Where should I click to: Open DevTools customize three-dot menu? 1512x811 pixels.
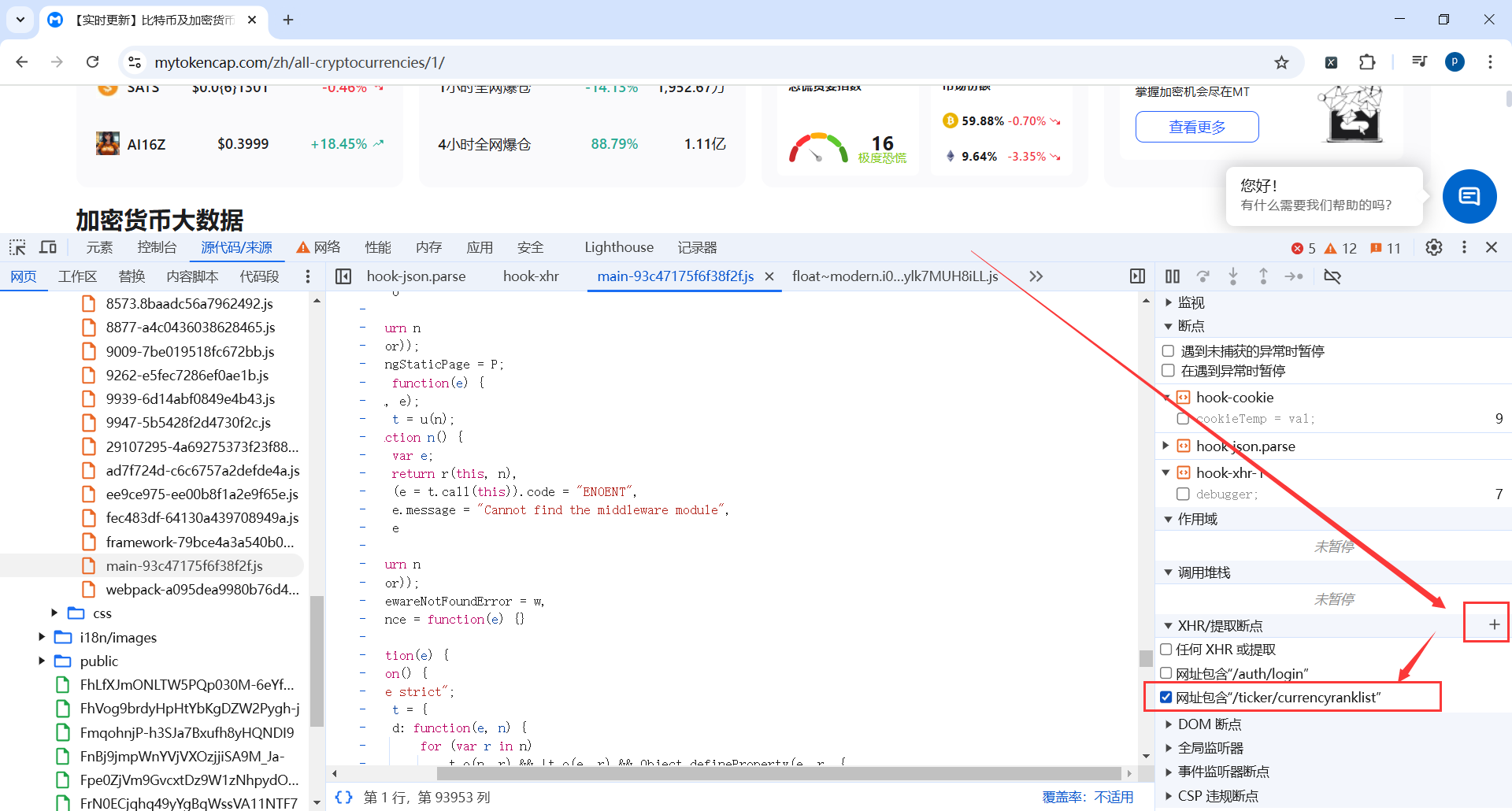[x=1464, y=247]
